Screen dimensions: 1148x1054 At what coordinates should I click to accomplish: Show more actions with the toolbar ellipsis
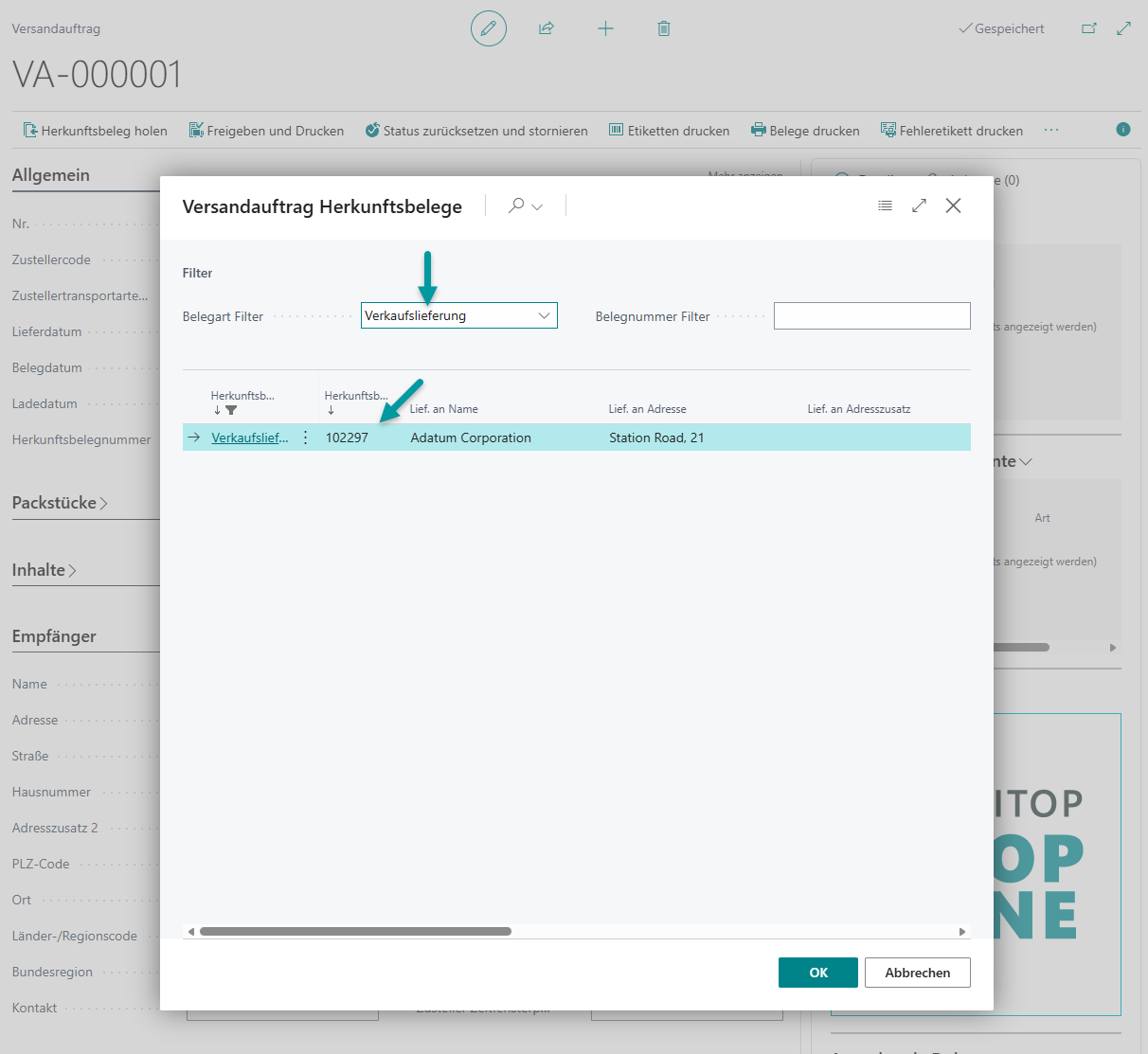tap(1051, 130)
